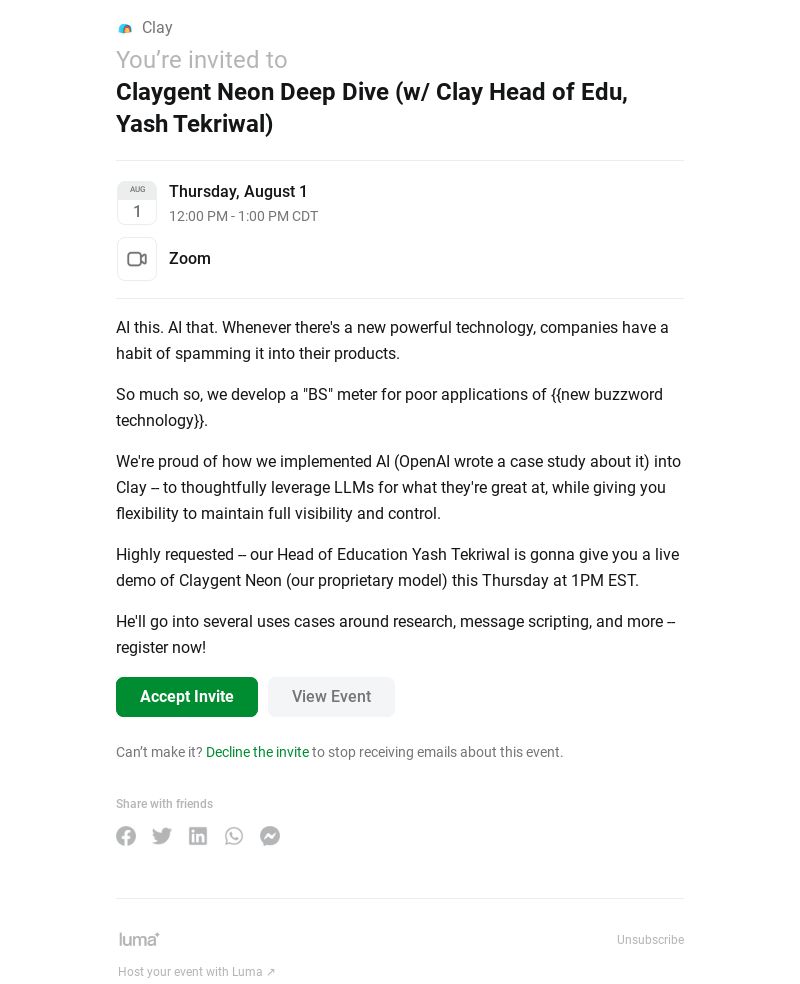Click the Zoom location label

tap(189, 259)
